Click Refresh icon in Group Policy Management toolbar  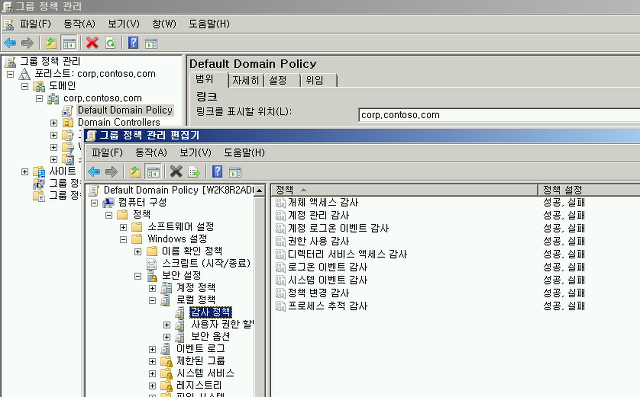pos(111,43)
